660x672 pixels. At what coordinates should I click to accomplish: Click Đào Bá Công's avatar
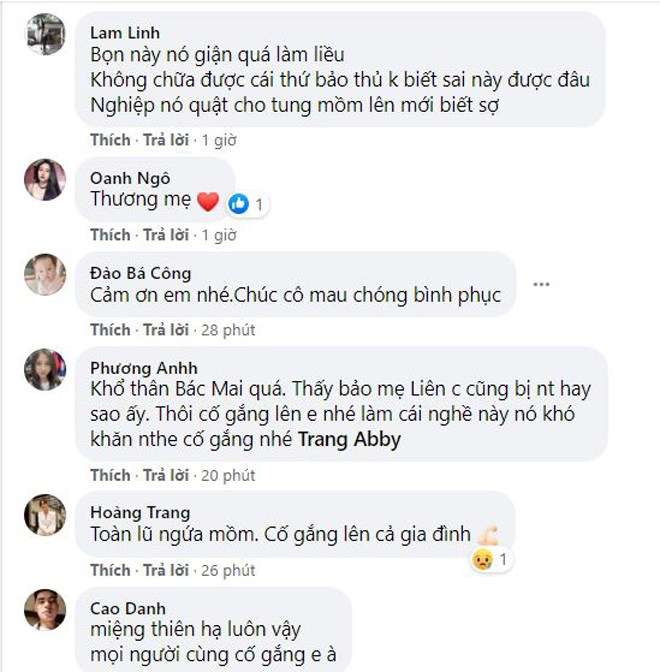click(x=45, y=274)
